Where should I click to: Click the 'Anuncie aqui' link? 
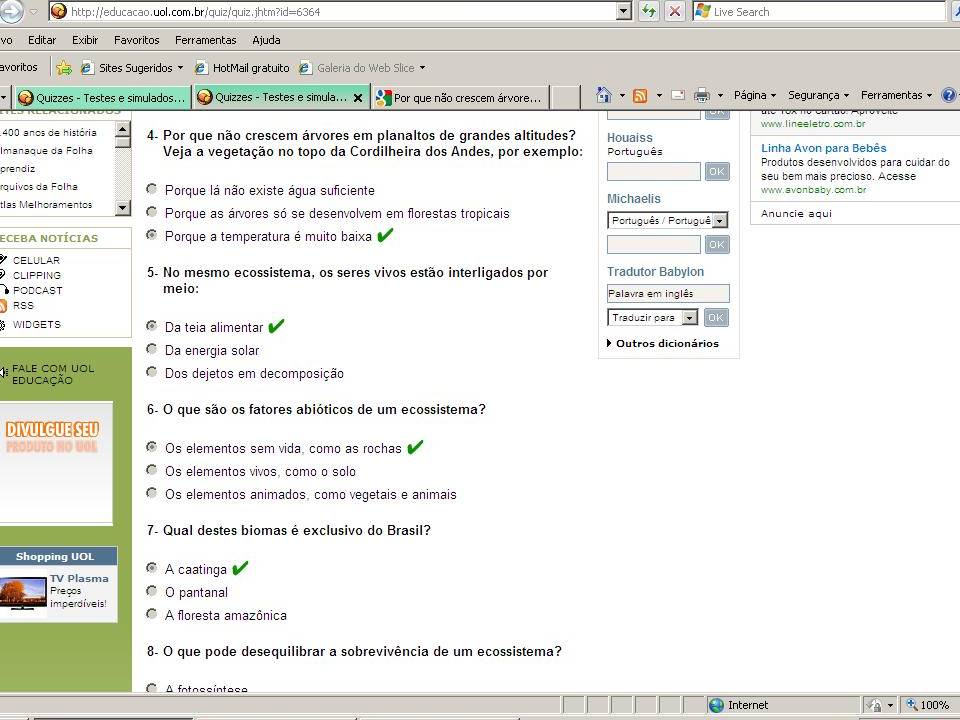click(x=796, y=214)
